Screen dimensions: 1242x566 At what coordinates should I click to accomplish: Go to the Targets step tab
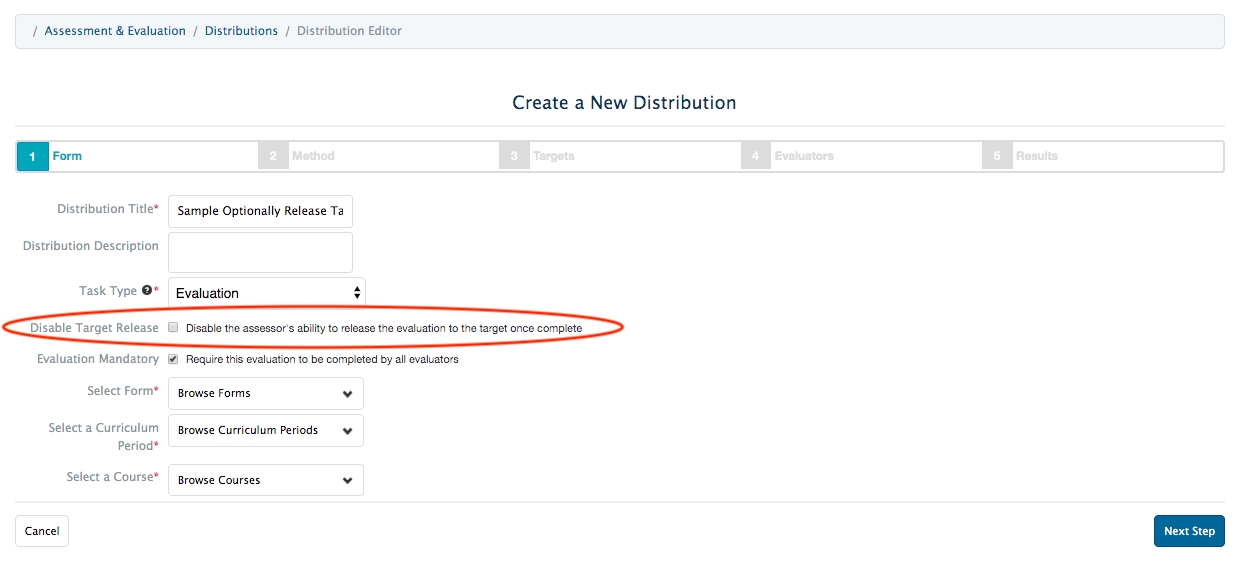(x=553, y=156)
